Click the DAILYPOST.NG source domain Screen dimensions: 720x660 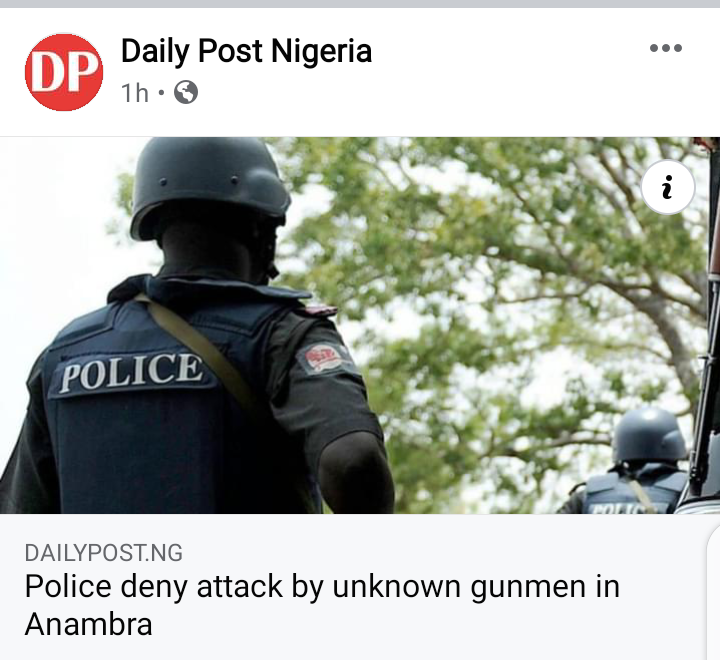click(x=104, y=553)
